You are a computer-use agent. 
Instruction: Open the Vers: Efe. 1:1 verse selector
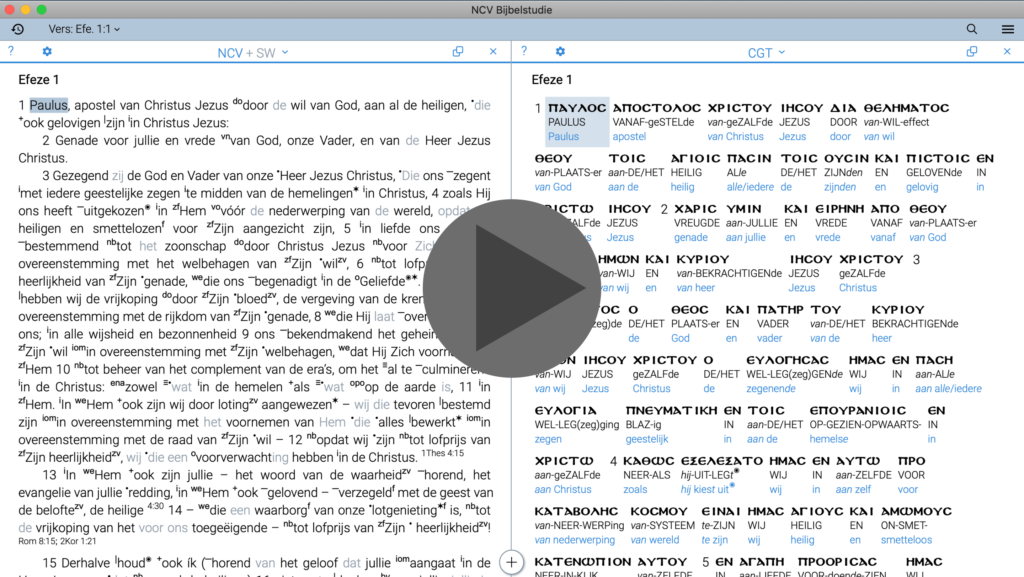click(x=84, y=29)
